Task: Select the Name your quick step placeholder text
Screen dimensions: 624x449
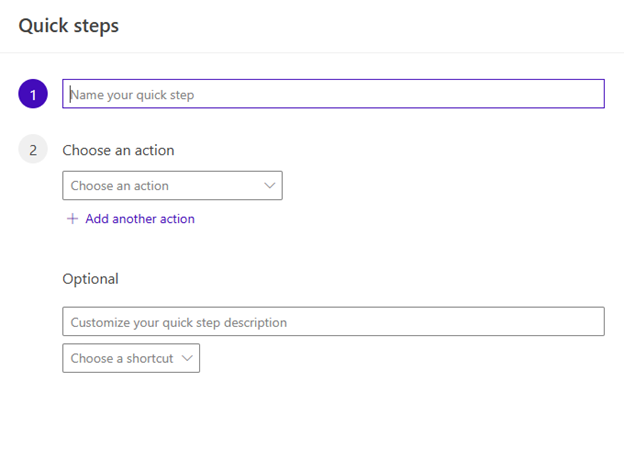Action: click(x=132, y=95)
